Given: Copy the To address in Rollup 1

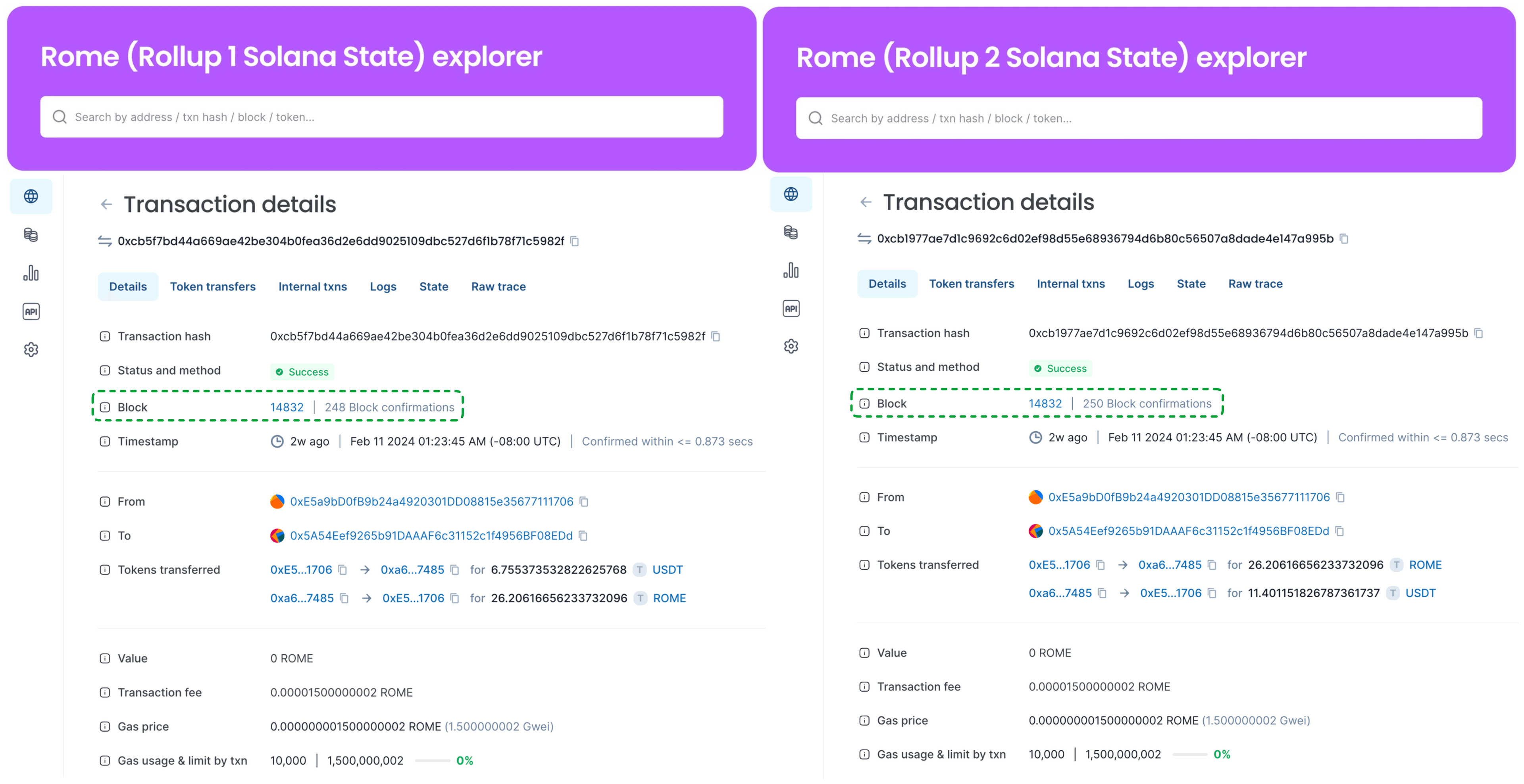Looking at the screenshot, I should pyautogui.click(x=583, y=536).
